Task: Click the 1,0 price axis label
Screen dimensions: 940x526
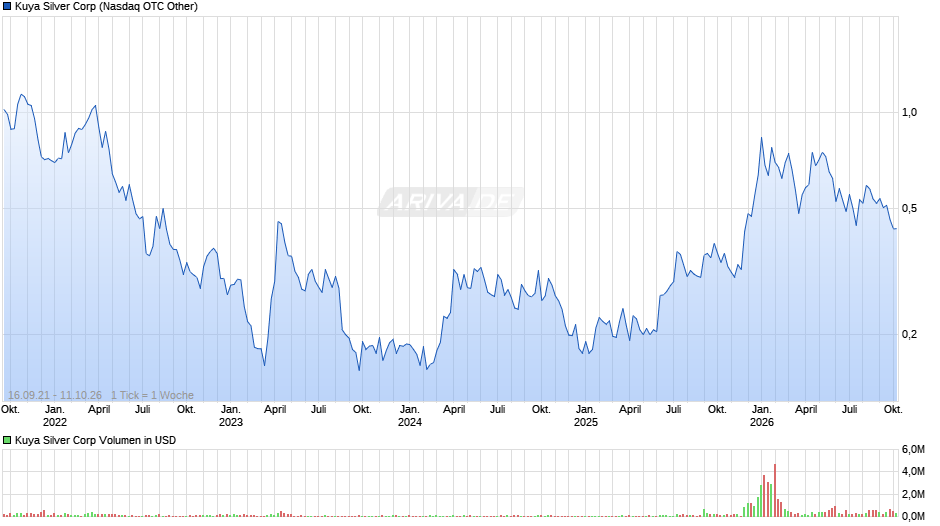Action: point(909,112)
